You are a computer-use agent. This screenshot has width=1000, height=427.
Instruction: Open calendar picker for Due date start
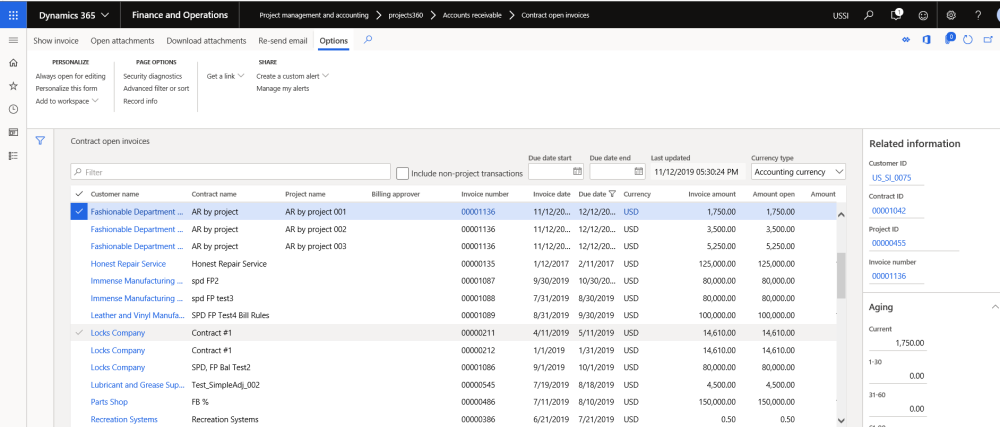(577, 172)
